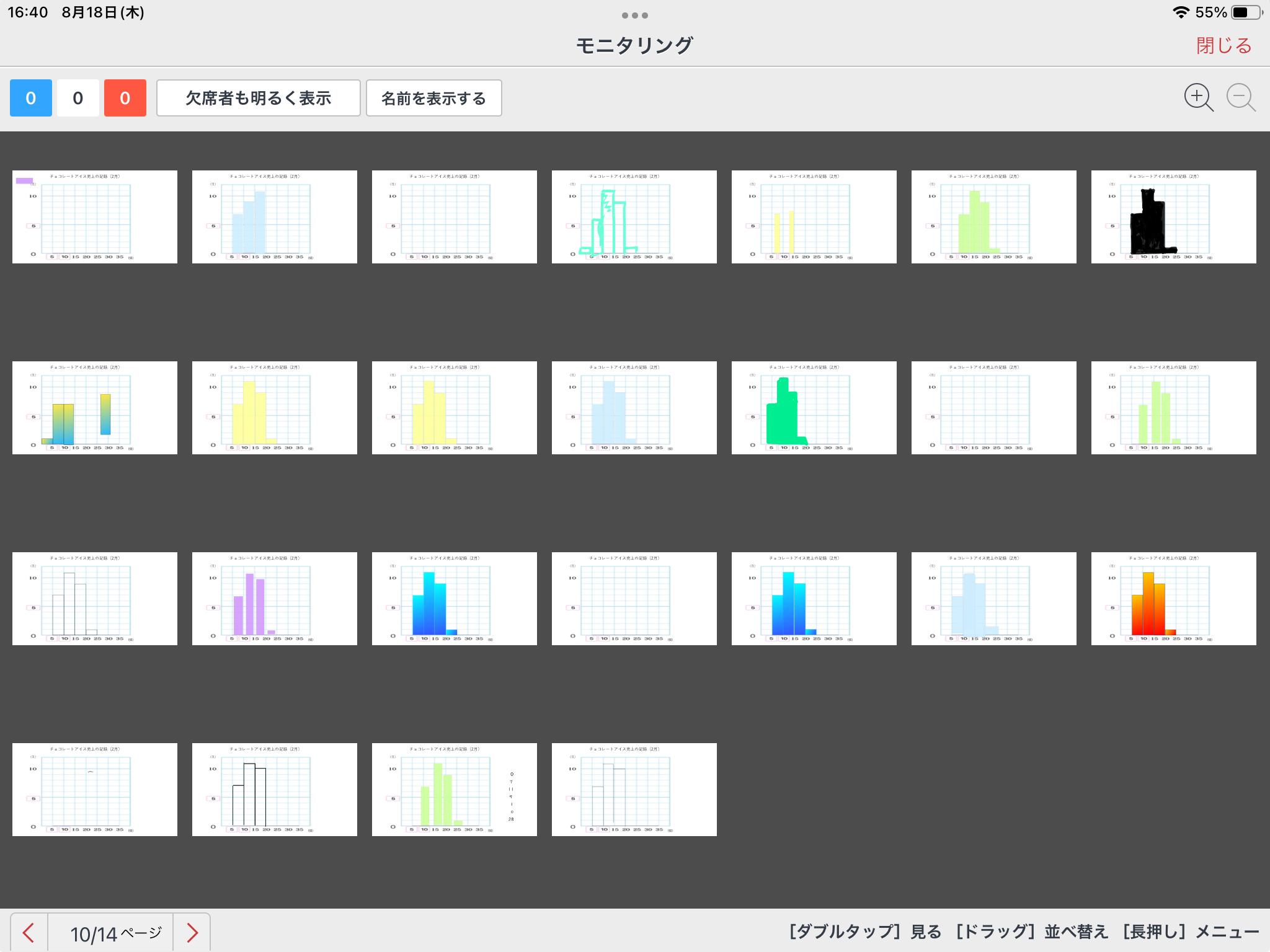This screenshot has height=952, width=1270.
Task: Open the orange-red gradient histogram thumbnail
Action: tap(1173, 599)
